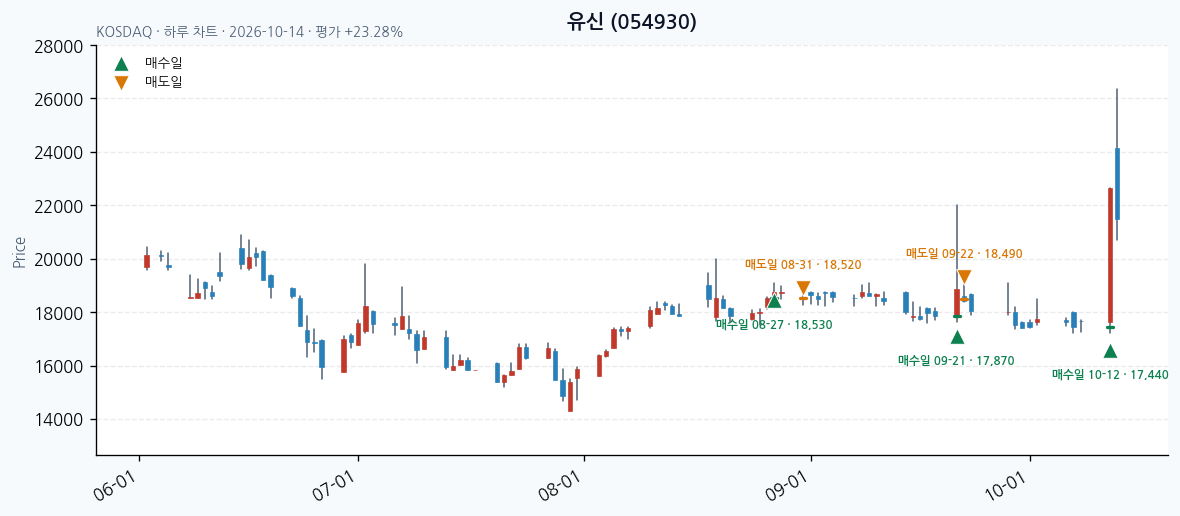Click the 28000 y-axis label
This screenshot has height=516, width=1180.
pyautogui.click(x=59, y=46)
